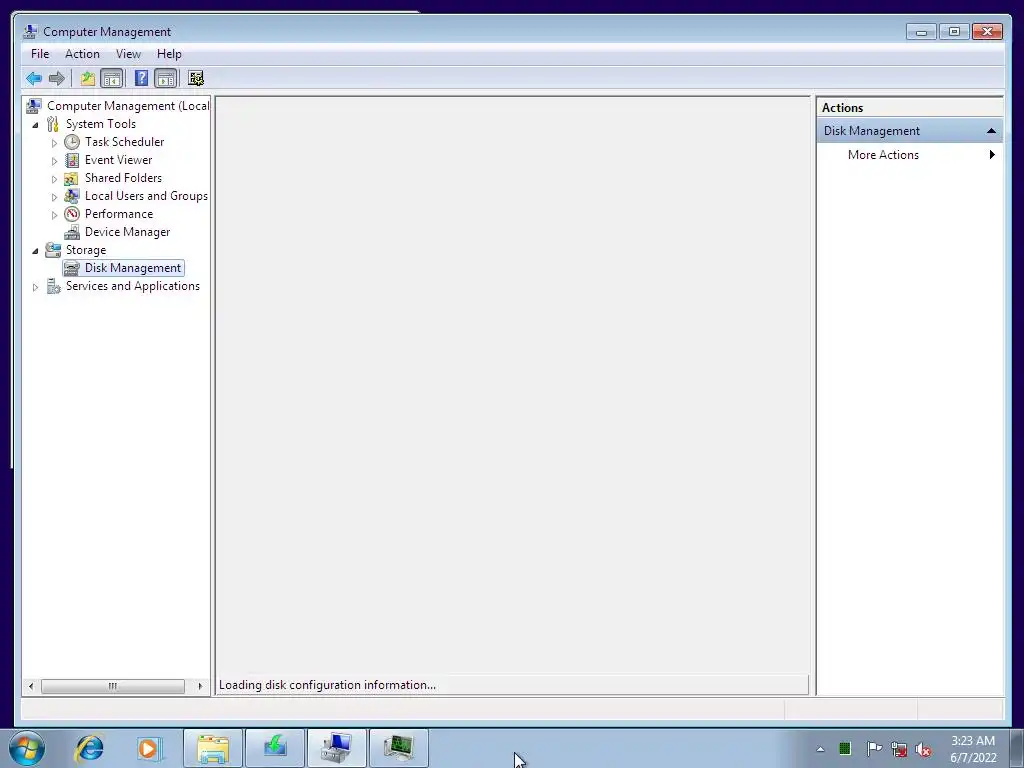
Task: Click More Actions in Actions pane
Action: pyautogui.click(x=883, y=155)
